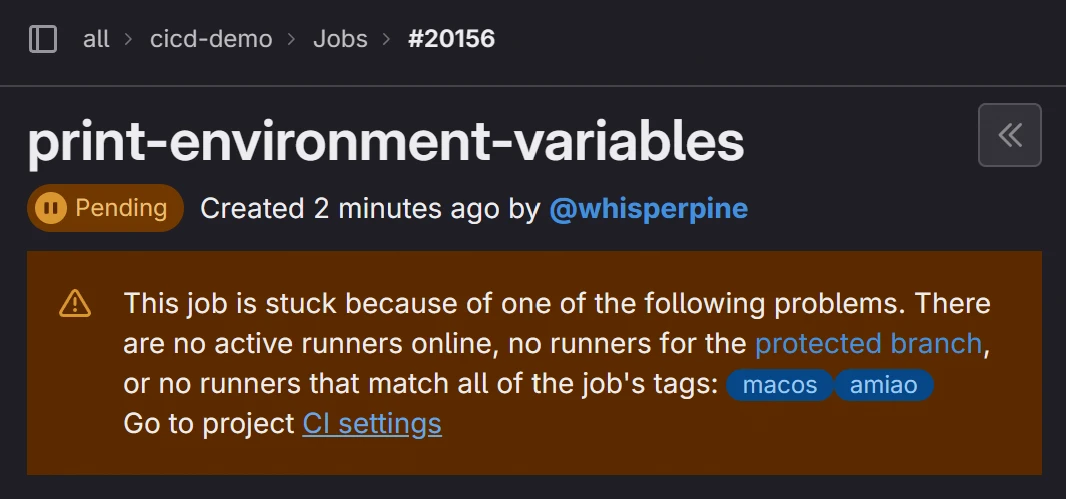
Task: Click the Pending status label
Action: point(121,208)
